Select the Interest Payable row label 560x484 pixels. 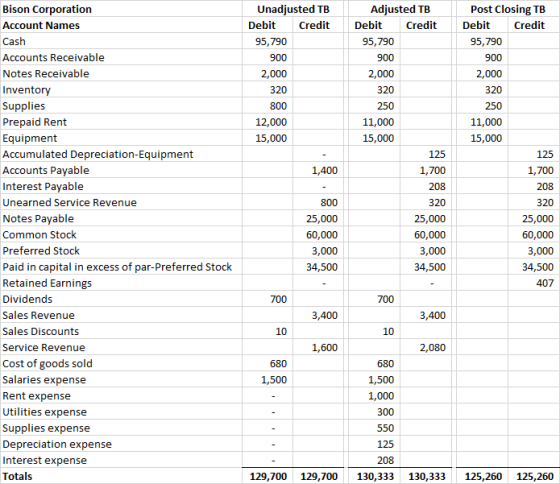[x=43, y=186]
